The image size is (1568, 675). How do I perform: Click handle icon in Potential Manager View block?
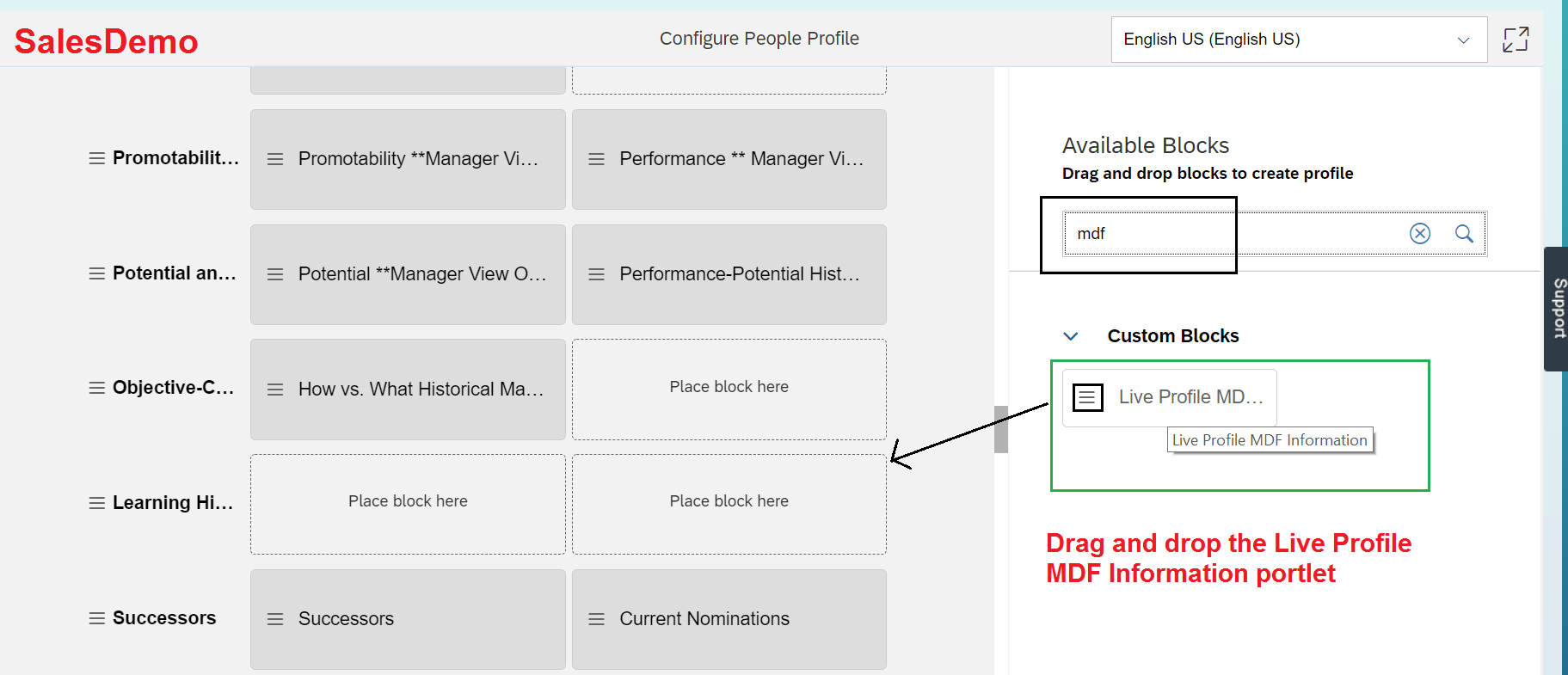pos(275,274)
